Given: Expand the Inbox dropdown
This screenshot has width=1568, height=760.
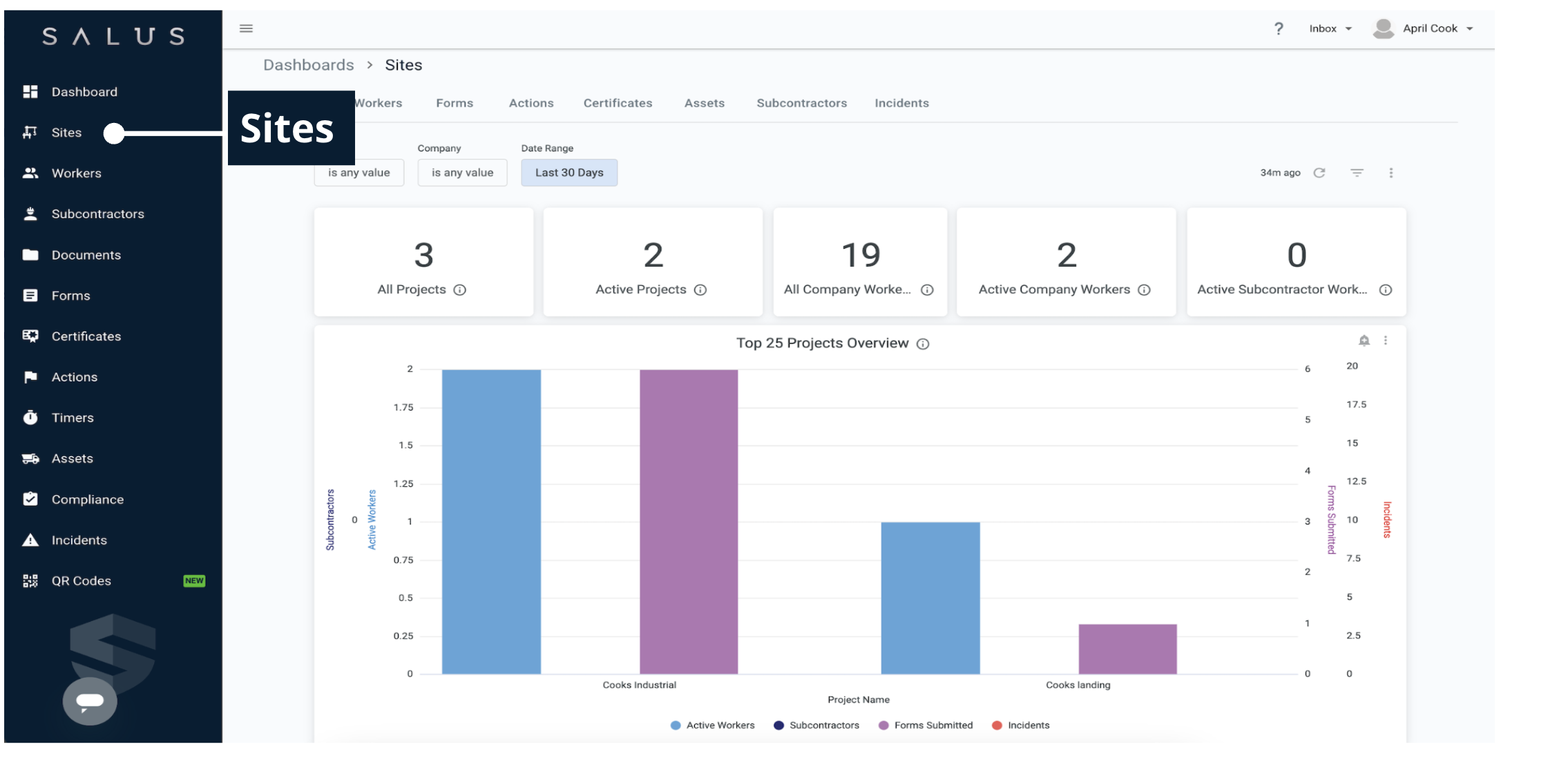Looking at the screenshot, I should click(x=1330, y=28).
